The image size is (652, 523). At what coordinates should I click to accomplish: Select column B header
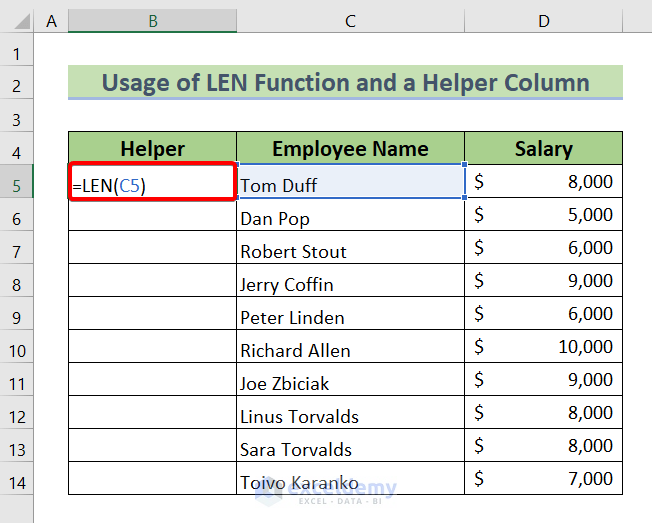152,20
